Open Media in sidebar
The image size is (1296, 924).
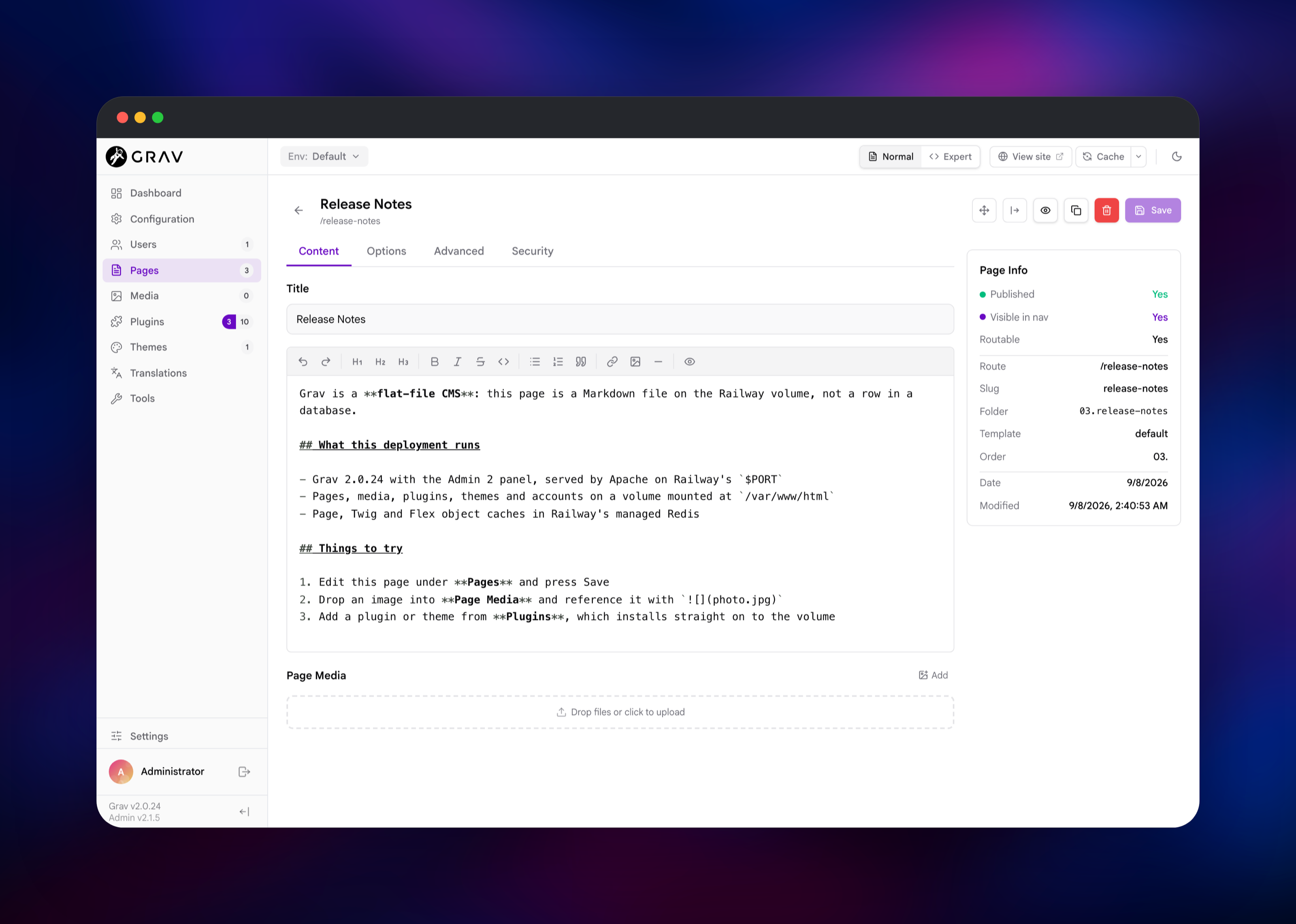click(182, 296)
